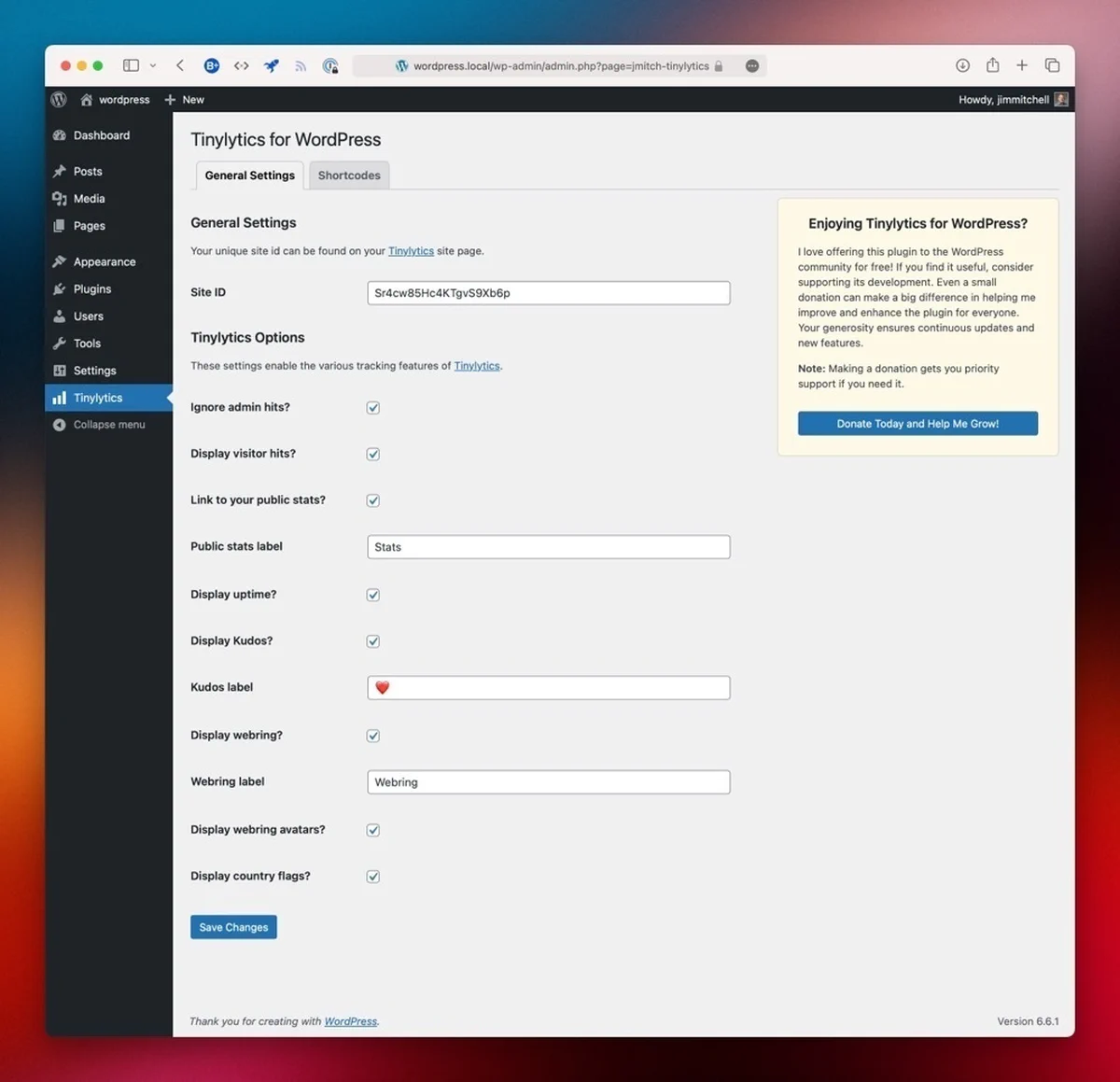Open the WordPress dashboard
This screenshot has height=1082, width=1120.
100,134
